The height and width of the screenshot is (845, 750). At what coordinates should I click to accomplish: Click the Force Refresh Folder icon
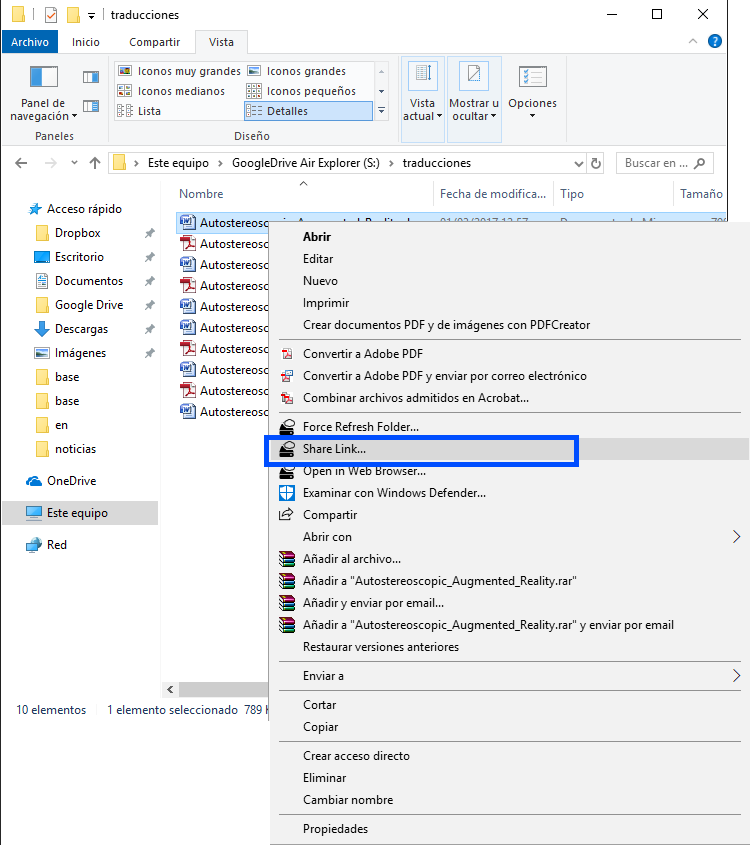[288, 427]
